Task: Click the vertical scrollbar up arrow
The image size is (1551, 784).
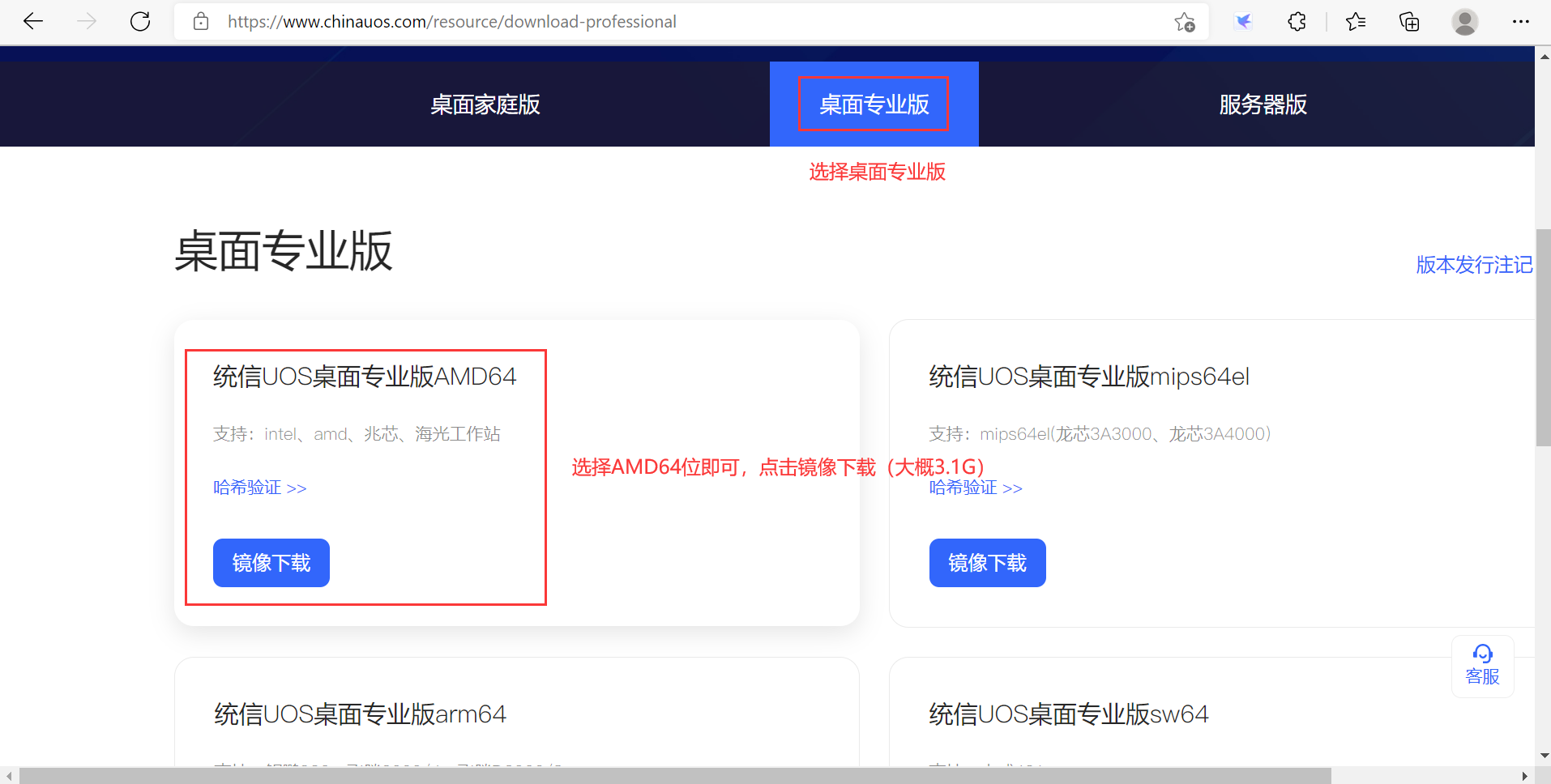Action: click(x=1543, y=57)
